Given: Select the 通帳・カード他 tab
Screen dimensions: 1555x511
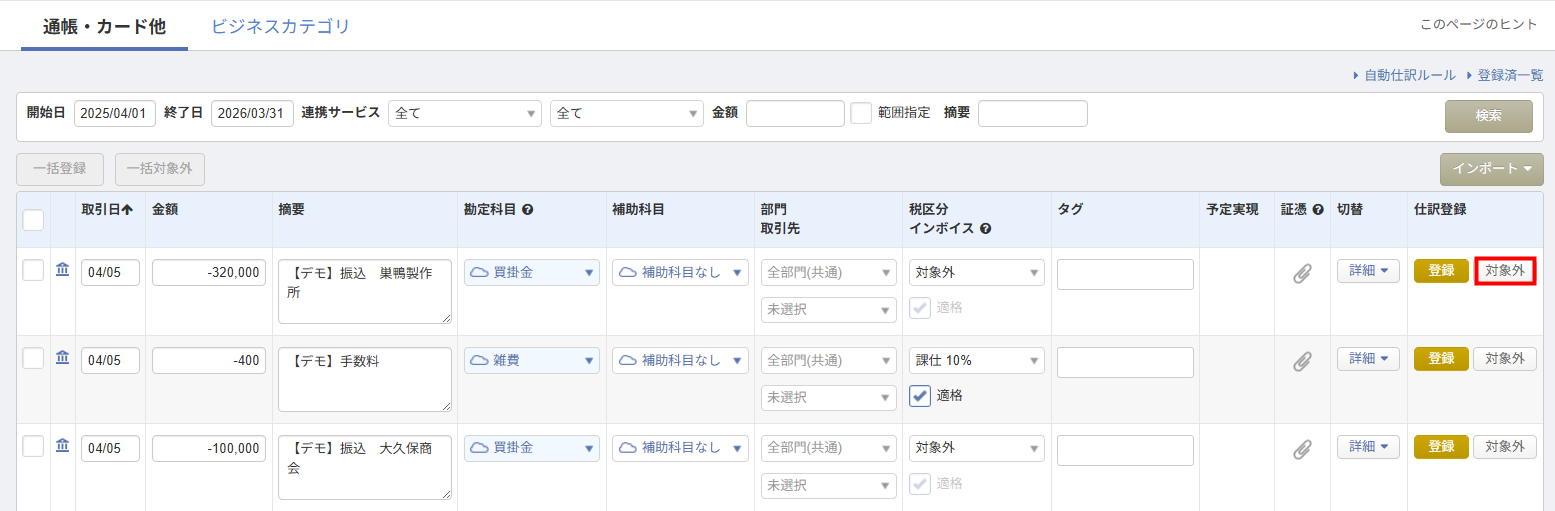Looking at the screenshot, I should [x=104, y=27].
